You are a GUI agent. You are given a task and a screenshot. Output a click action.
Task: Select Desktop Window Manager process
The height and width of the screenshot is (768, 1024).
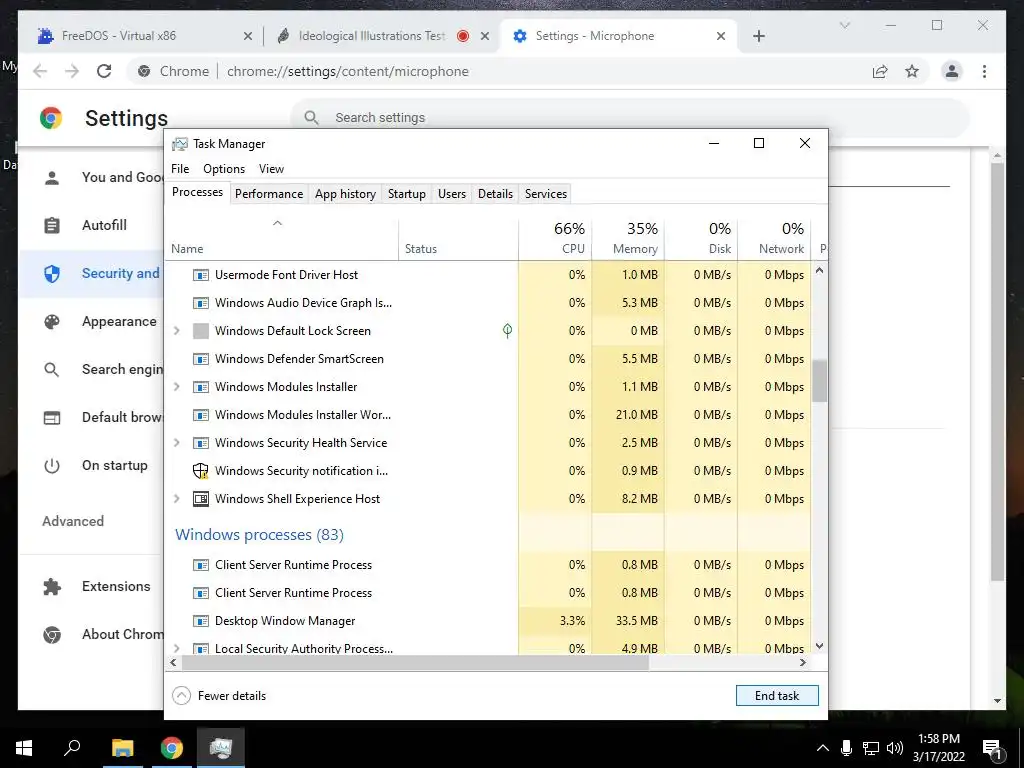(488, 621)
